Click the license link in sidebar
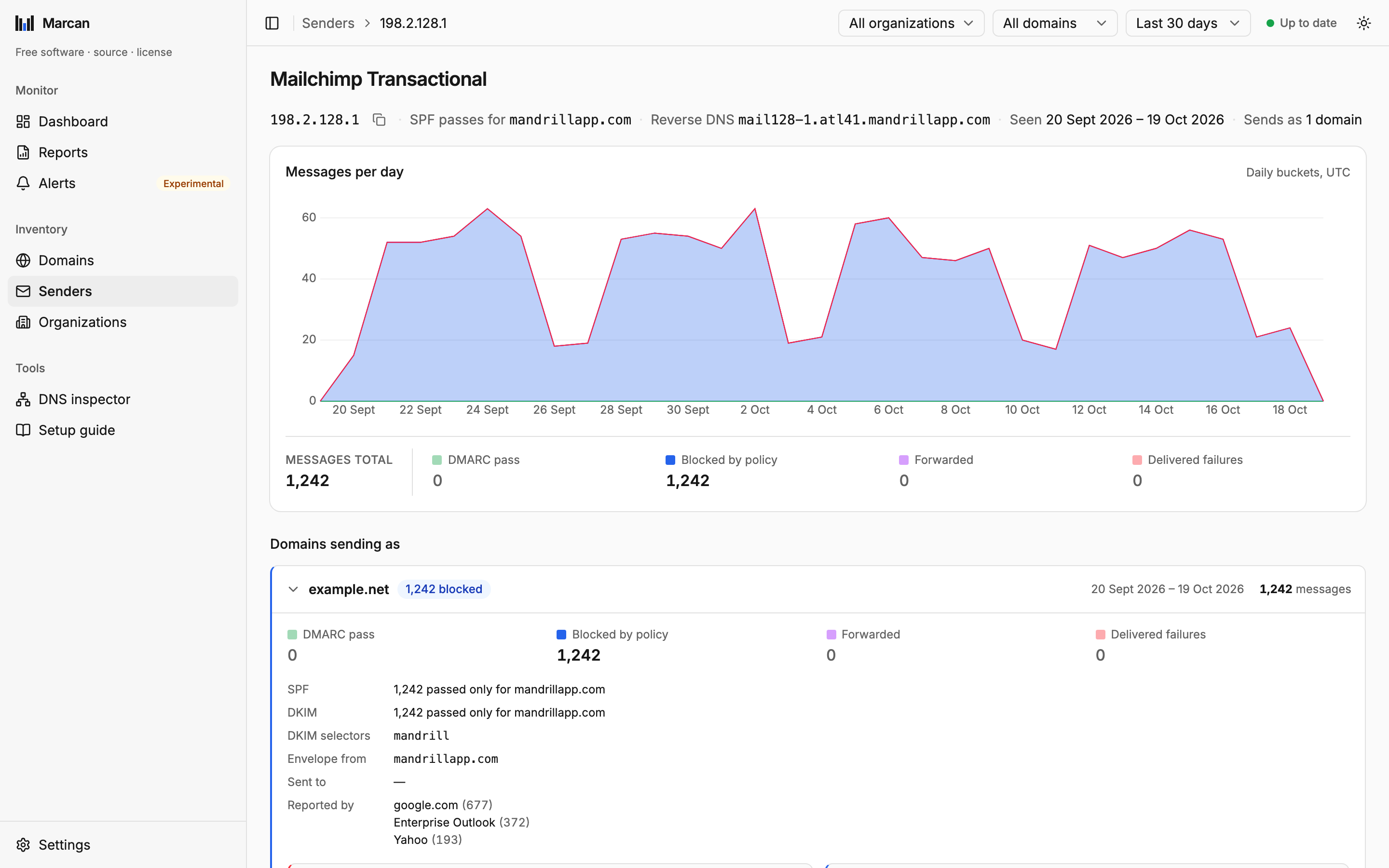The width and height of the screenshot is (1389, 868). click(x=154, y=52)
